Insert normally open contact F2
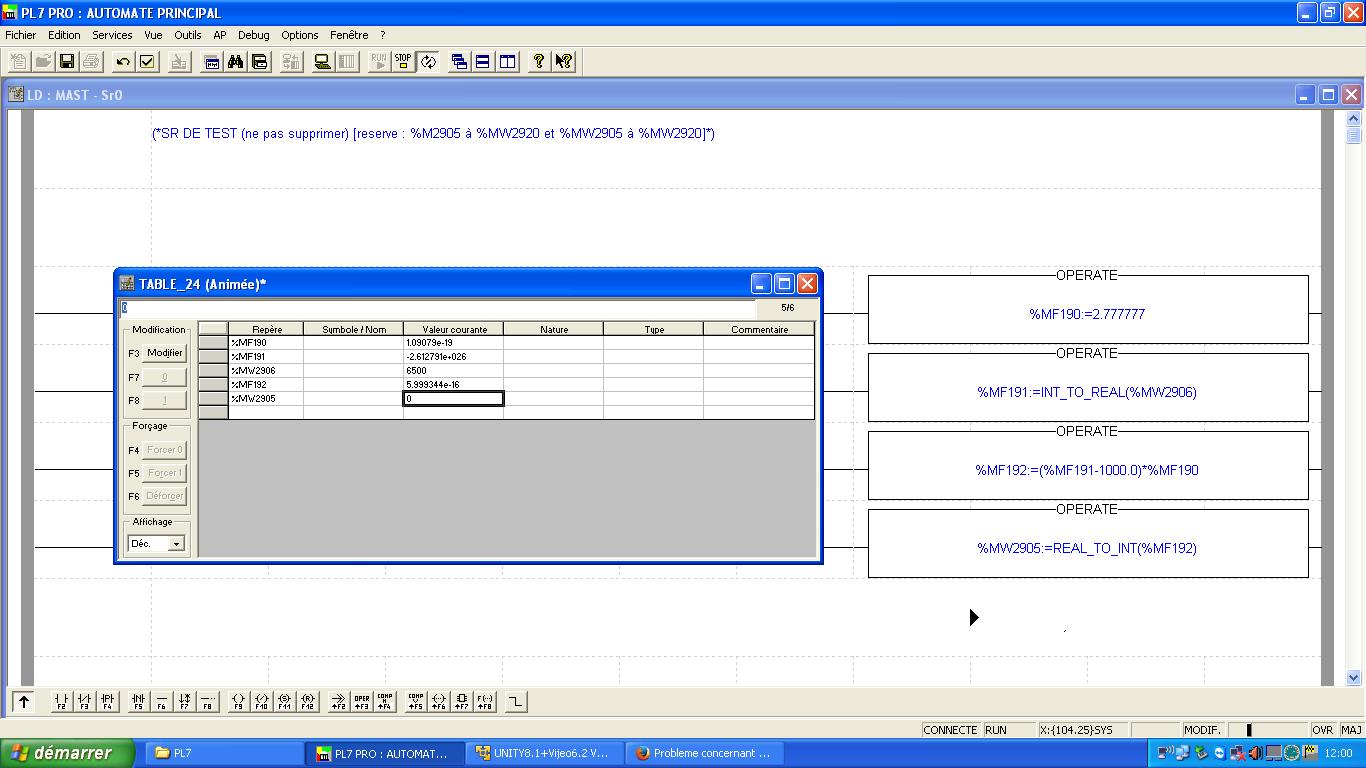The height and width of the screenshot is (768, 1366). click(61, 702)
